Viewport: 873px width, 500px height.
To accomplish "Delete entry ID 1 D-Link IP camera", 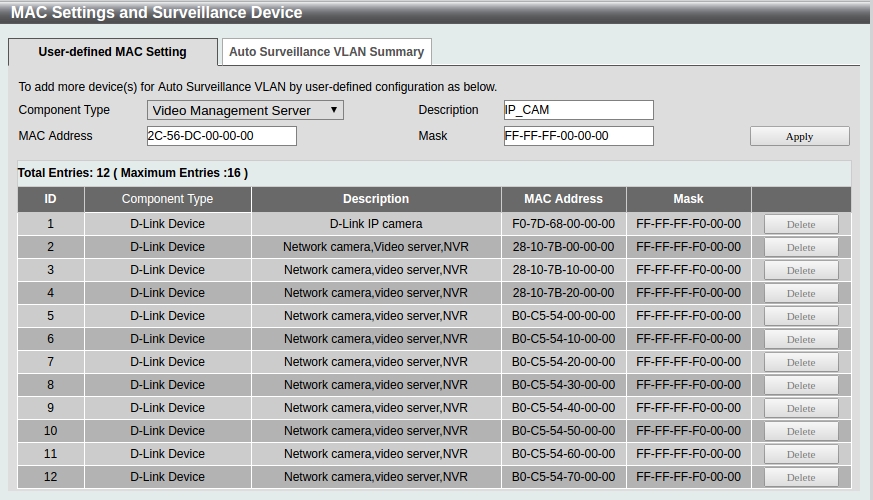I will 801,224.
